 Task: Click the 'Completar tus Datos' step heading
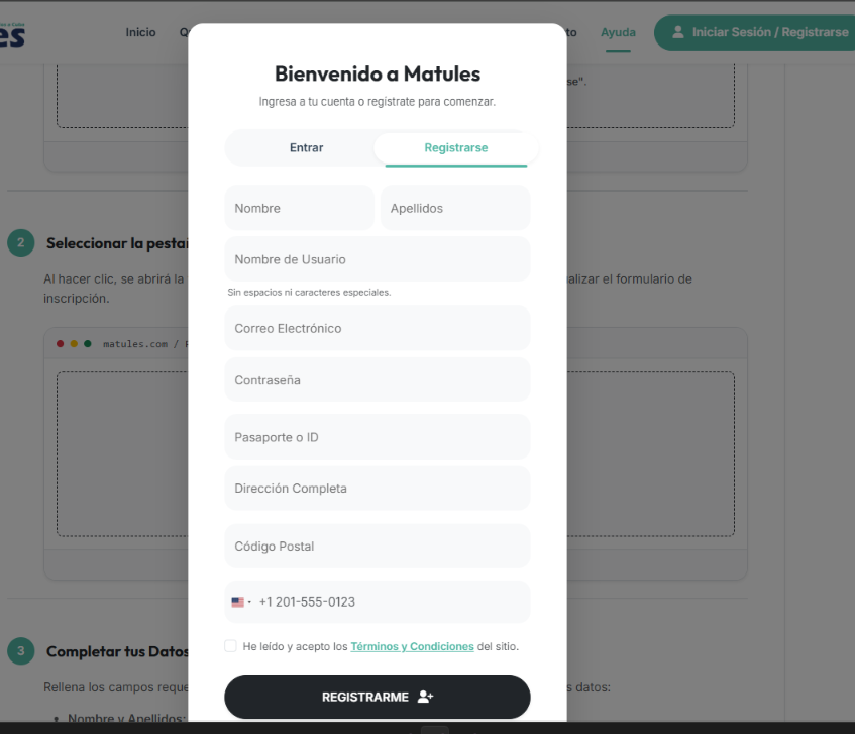[117, 651]
